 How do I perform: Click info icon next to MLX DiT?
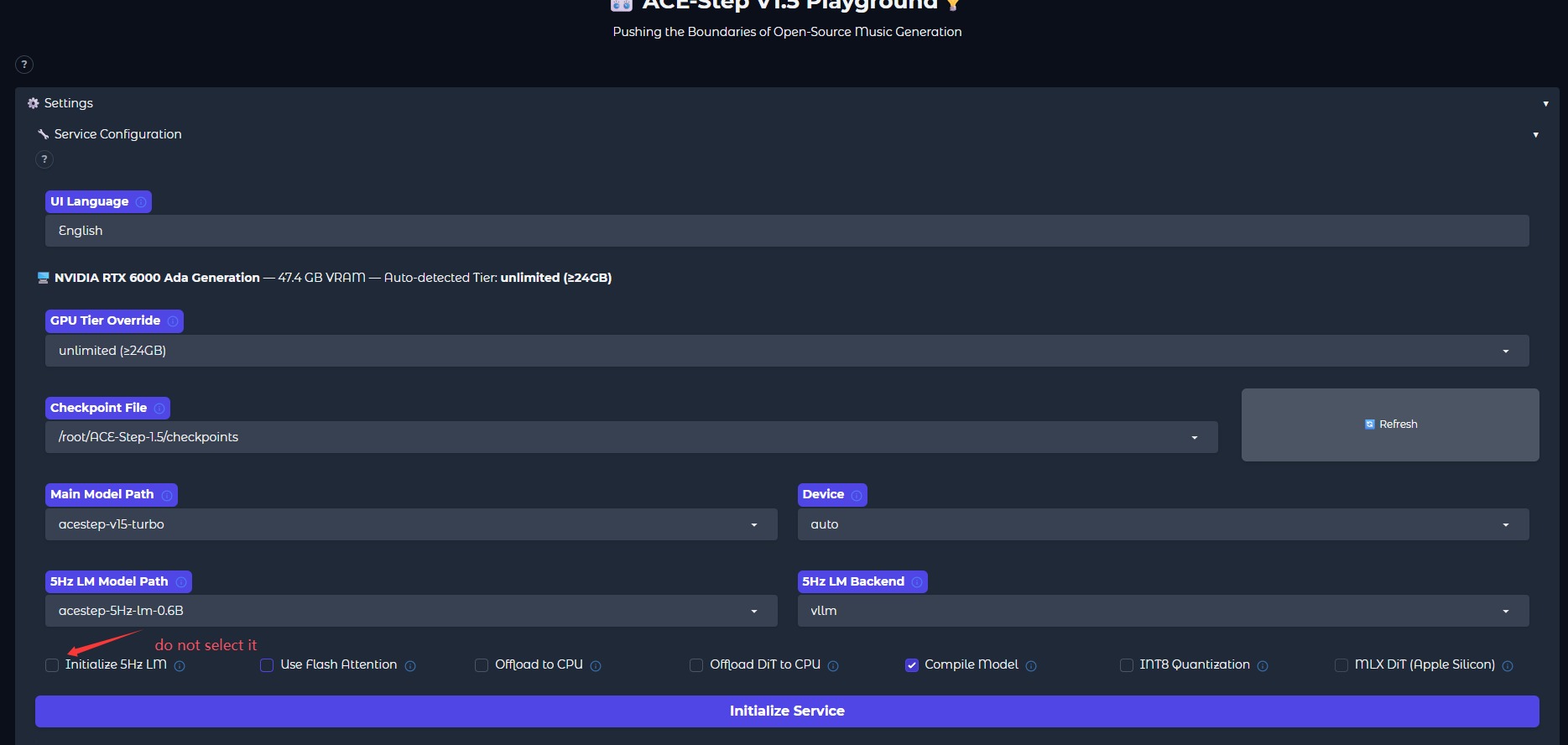(1508, 666)
